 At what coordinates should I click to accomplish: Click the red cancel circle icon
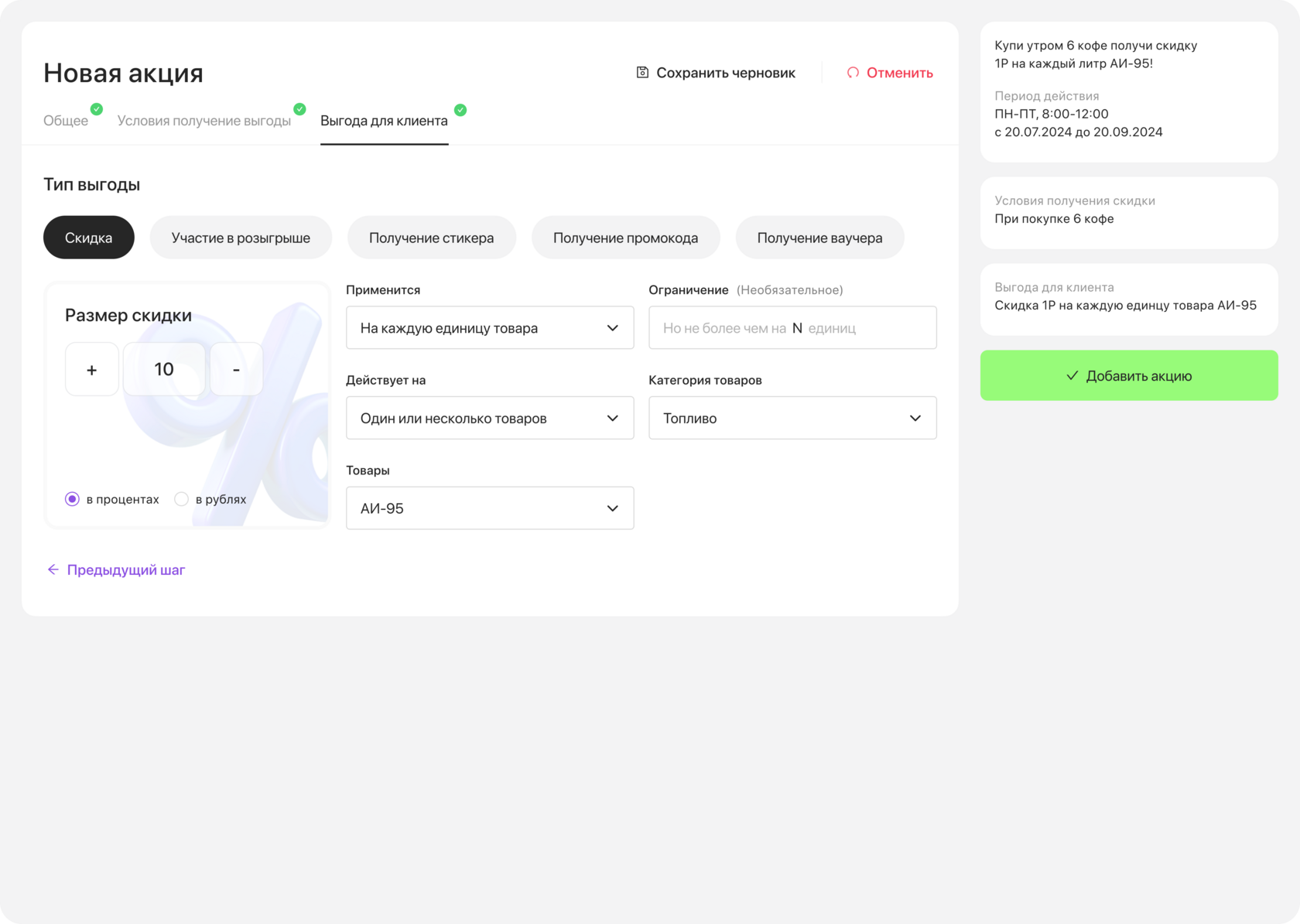tap(853, 73)
